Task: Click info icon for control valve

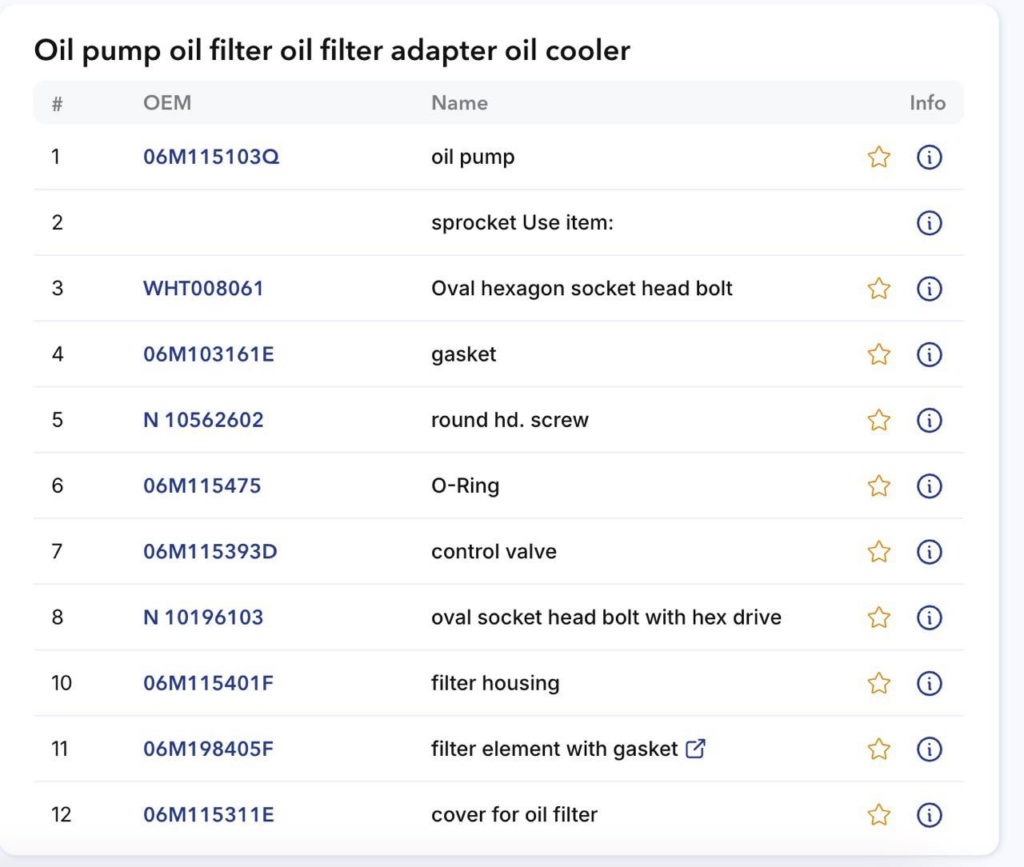Action: pyautogui.click(x=929, y=552)
